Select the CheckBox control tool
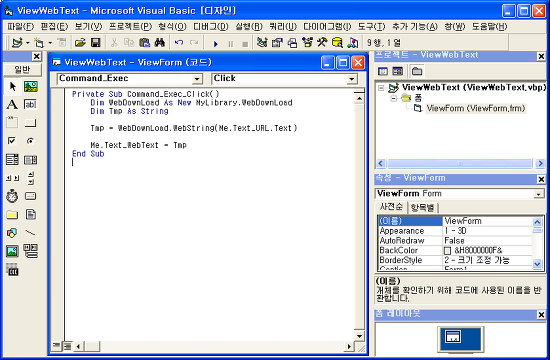This screenshot has width=550, height=360. click(x=12, y=141)
